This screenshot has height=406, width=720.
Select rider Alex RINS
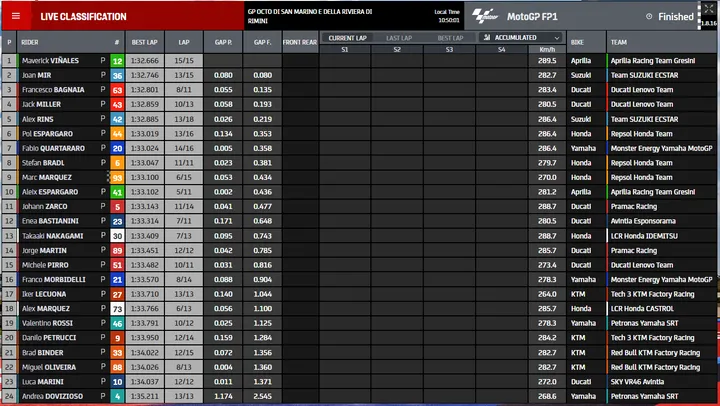38,119
